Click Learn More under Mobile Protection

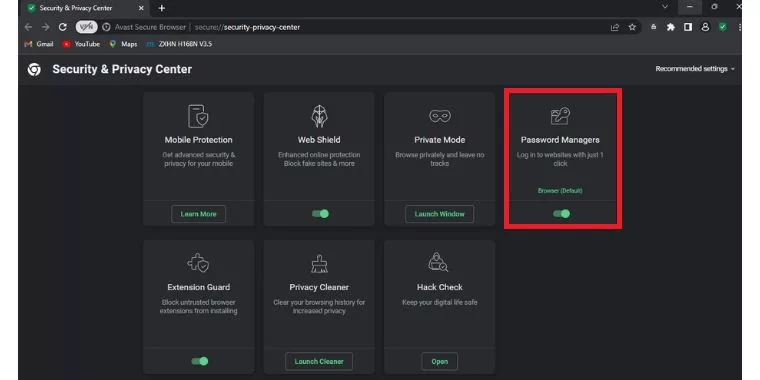point(198,214)
